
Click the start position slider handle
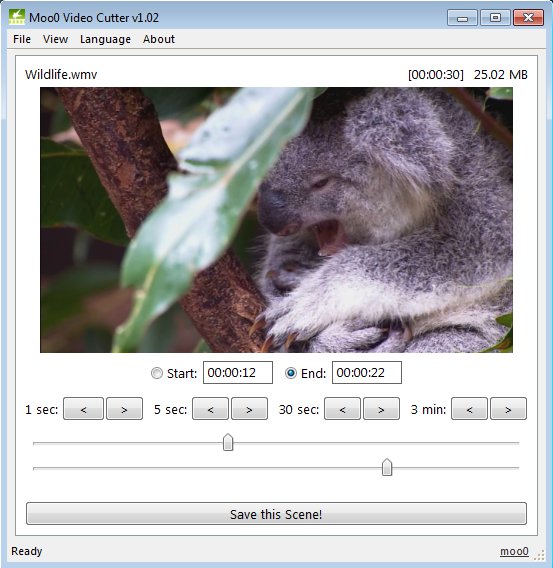228,442
